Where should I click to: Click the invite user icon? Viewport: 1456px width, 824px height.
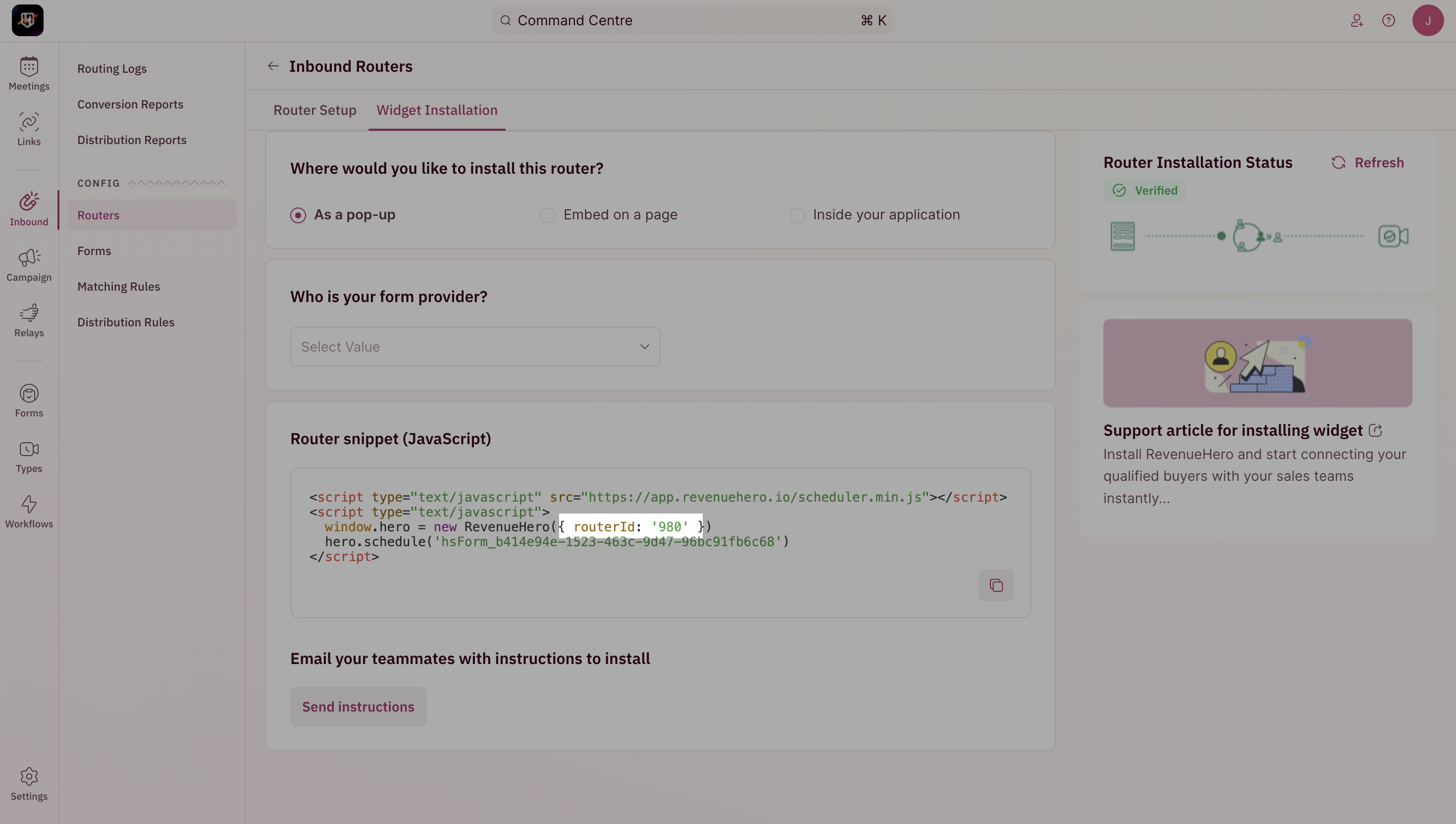coord(1357,20)
